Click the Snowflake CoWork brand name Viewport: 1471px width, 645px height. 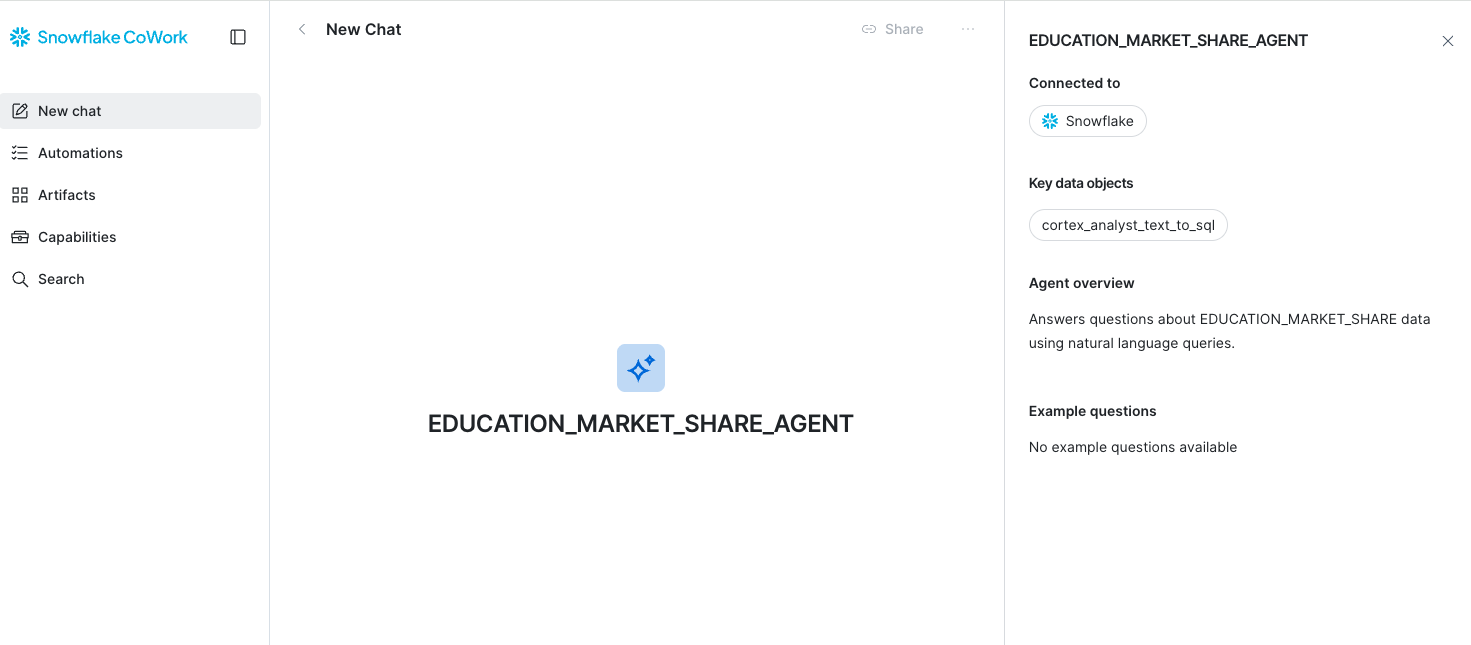coord(113,37)
